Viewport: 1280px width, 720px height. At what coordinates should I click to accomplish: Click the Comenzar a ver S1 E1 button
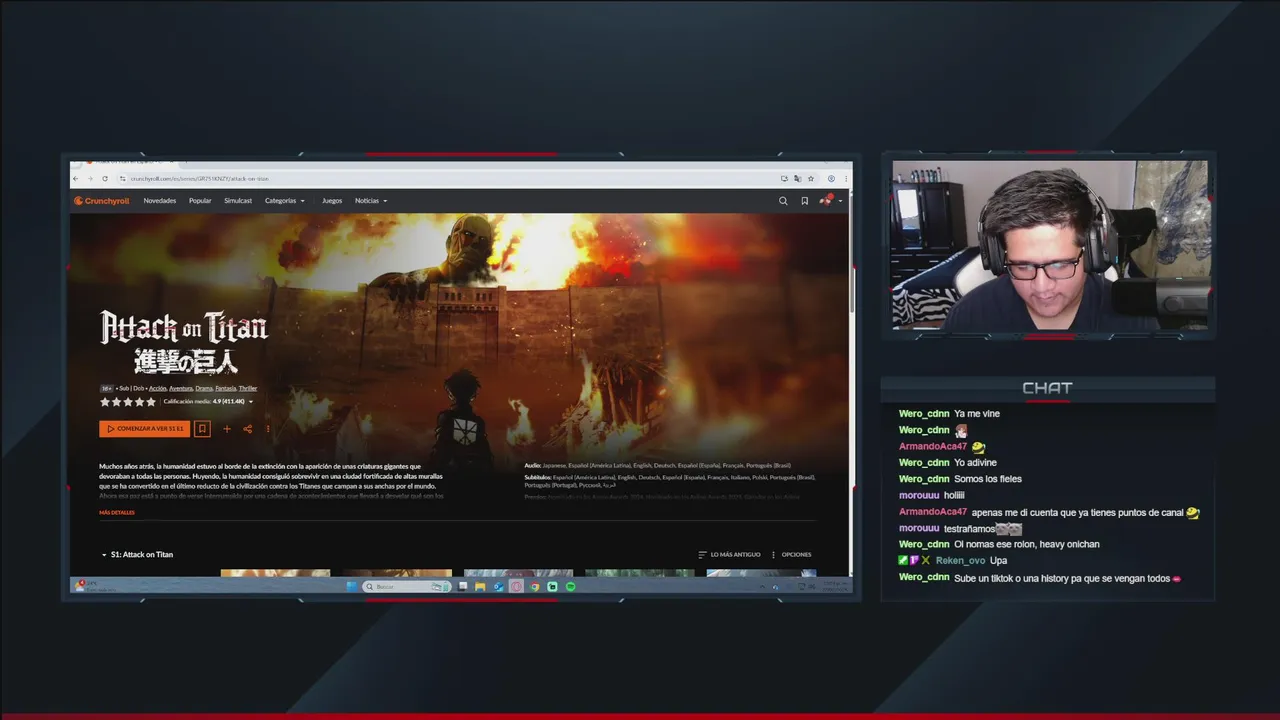point(144,429)
